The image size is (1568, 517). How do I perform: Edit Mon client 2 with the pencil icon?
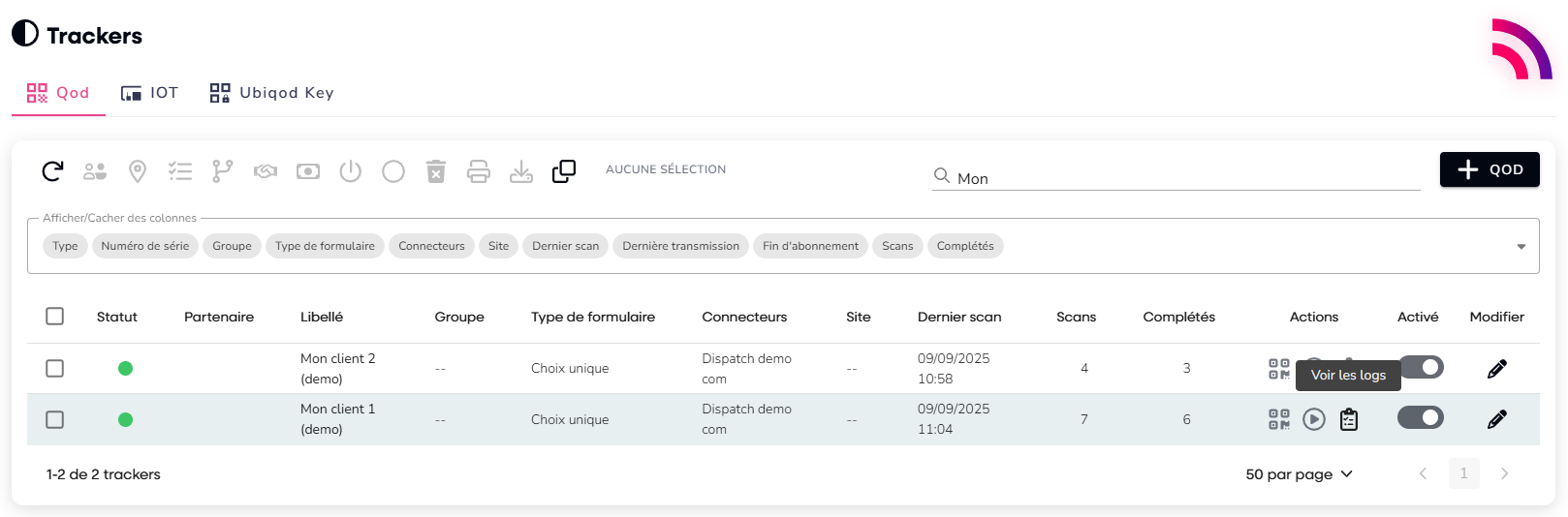(x=1496, y=369)
